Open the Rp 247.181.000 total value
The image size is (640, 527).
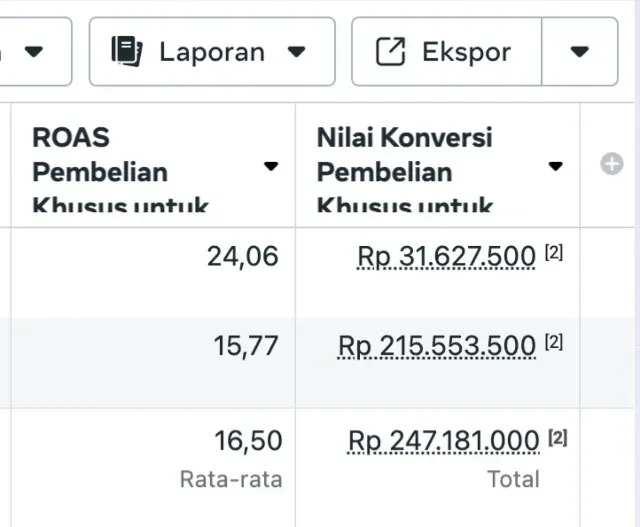point(443,440)
